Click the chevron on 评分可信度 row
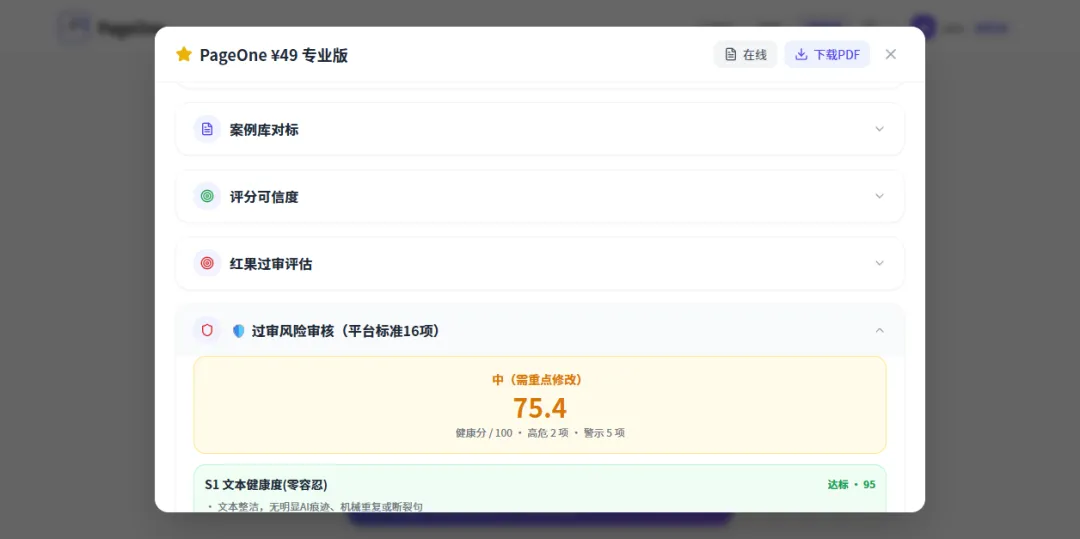This screenshot has width=1080, height=539. [880, 196]
